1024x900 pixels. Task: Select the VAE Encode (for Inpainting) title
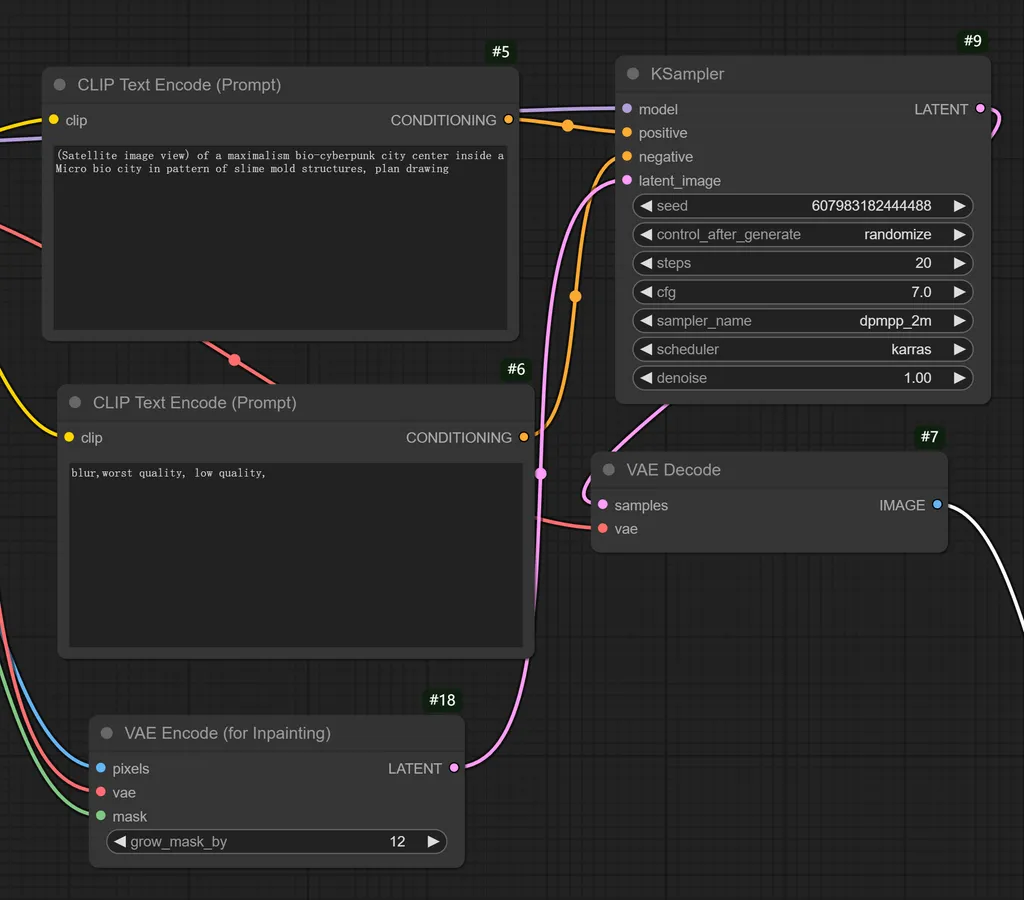tap(227, 733)
